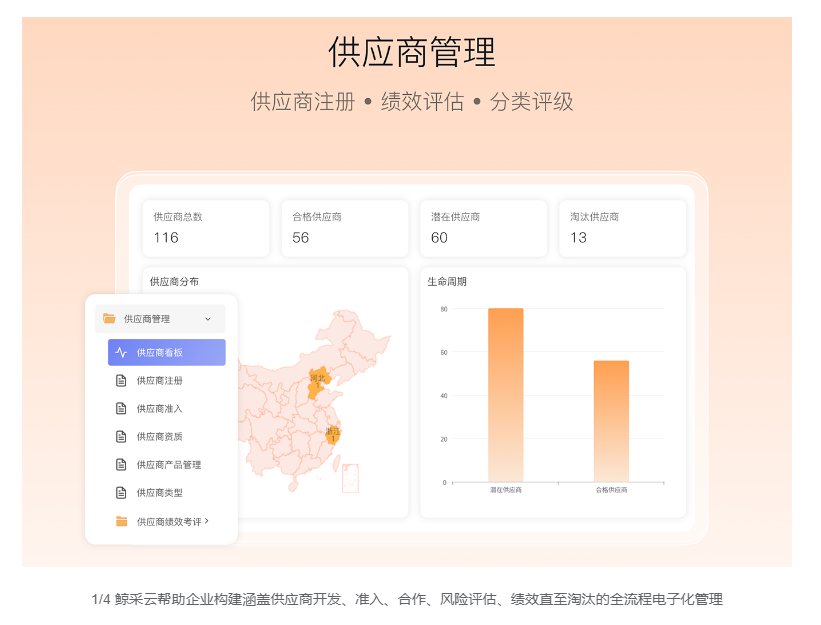The width and height of the screenshot is (821, 625).
Task: Click the 合格供应商 card showing 56
Action: (x=344, y=228)
